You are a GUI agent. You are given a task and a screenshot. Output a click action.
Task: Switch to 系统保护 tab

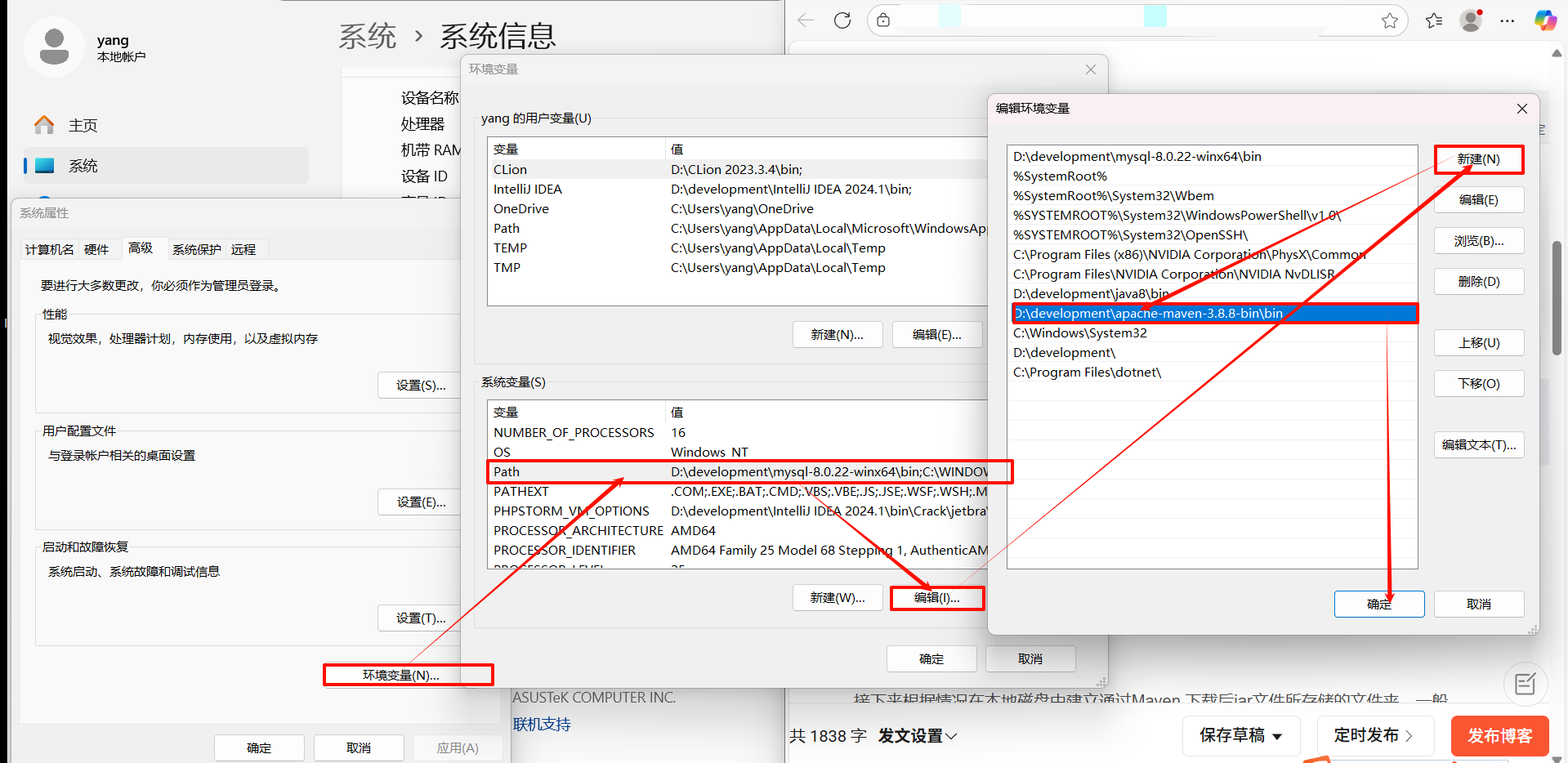197,249
